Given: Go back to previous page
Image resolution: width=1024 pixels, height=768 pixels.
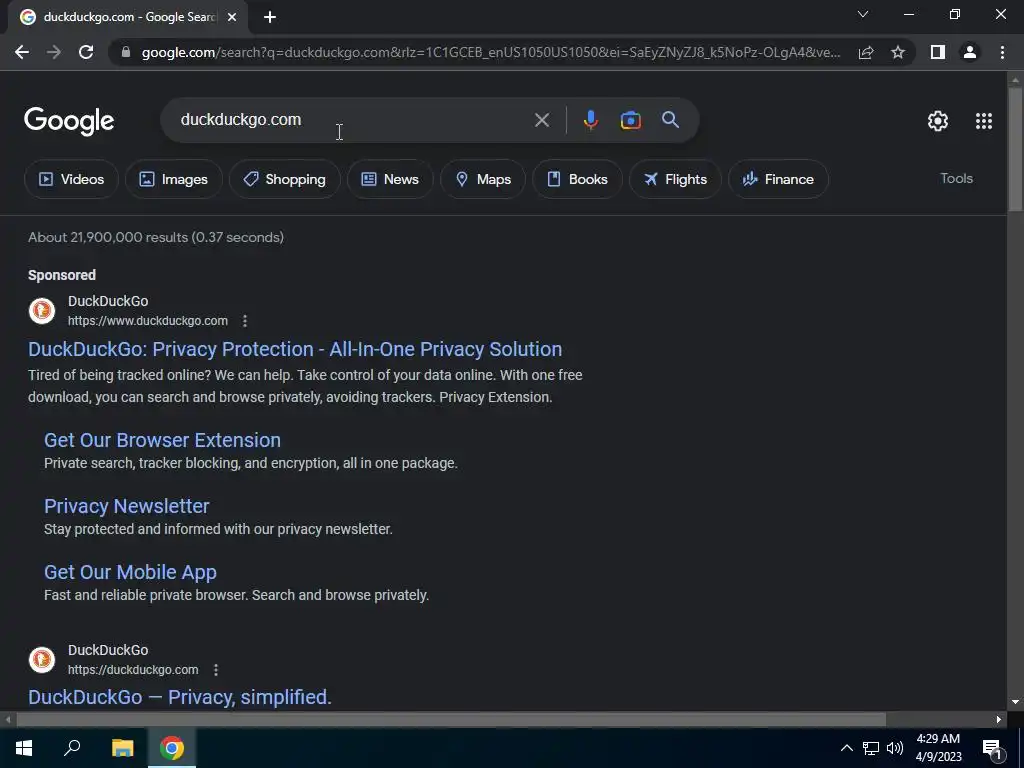Looking at the screenshot, I should click(22, 52).
